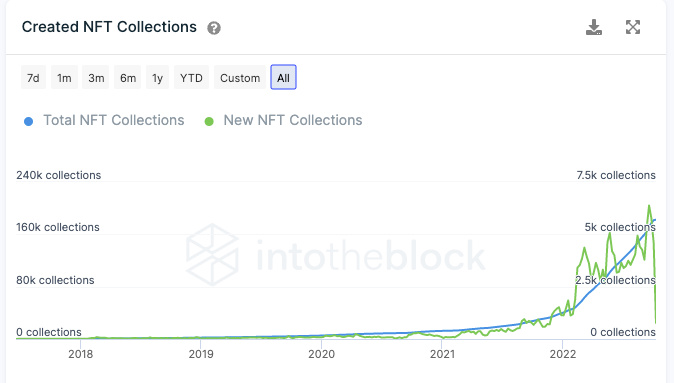The height and width of the screenshot is (383, 674).
Task: Click the 2022 x-axis label
Action: point(563,354)
